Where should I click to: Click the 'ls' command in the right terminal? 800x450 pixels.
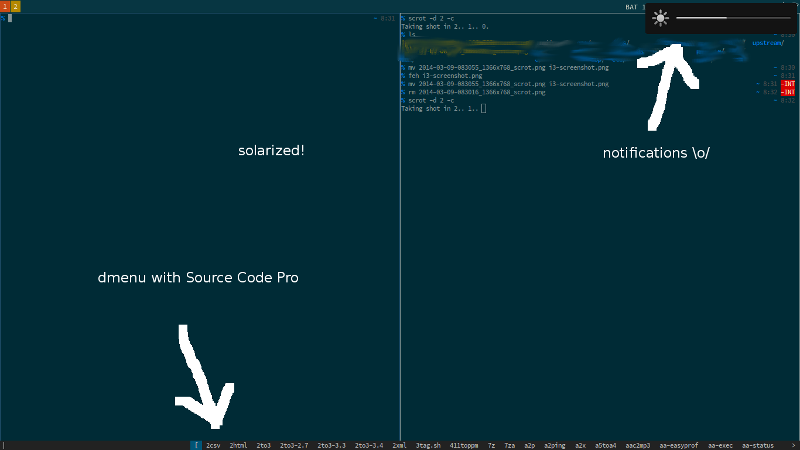(412, 35)
